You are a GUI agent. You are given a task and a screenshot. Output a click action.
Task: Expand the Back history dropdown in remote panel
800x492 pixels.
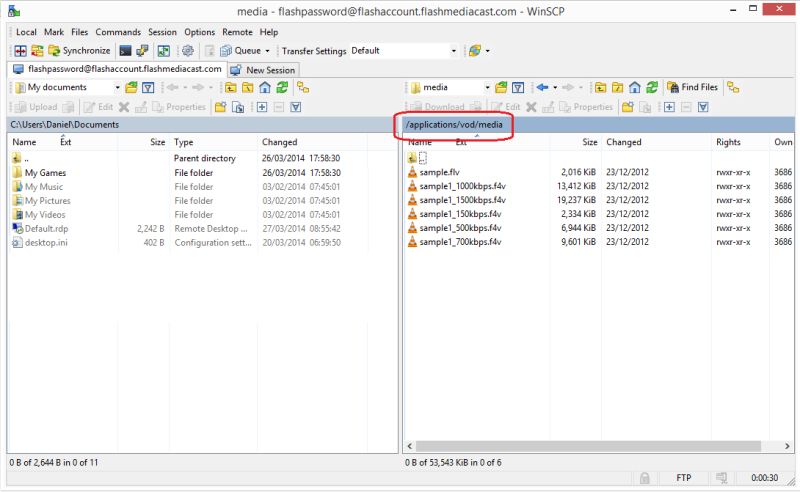pos(555,87)
